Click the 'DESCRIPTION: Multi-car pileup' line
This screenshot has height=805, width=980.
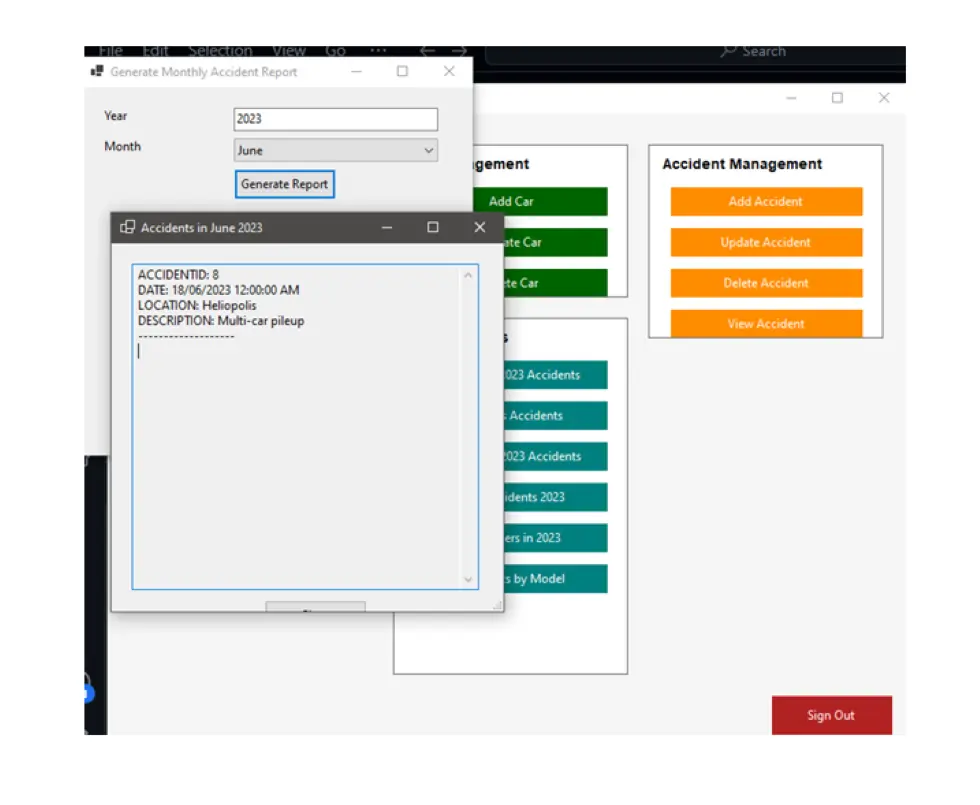[221, 321]
